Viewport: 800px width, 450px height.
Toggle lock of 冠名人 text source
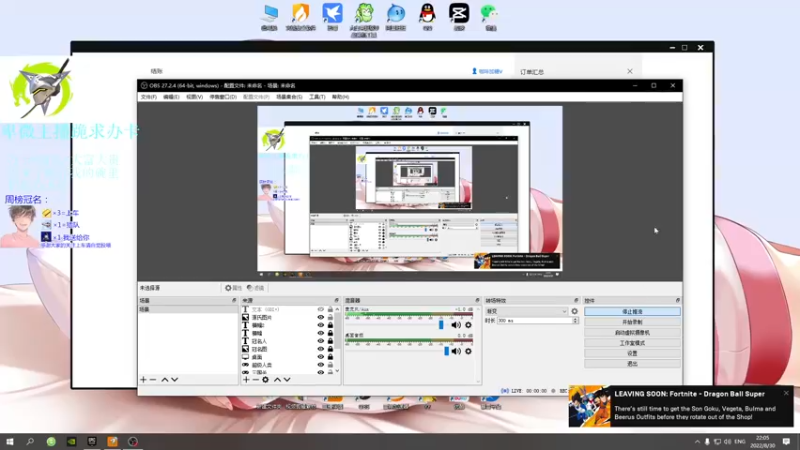click(x=330, y=341)
